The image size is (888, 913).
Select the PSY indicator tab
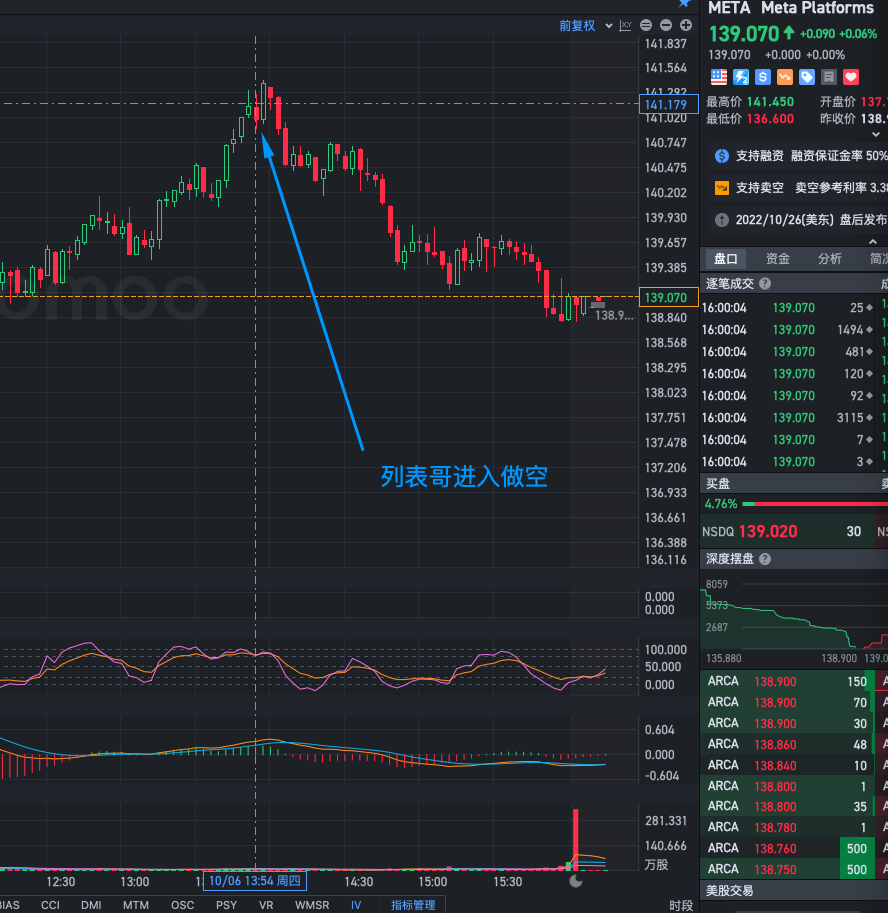click(x=226, y=905)
